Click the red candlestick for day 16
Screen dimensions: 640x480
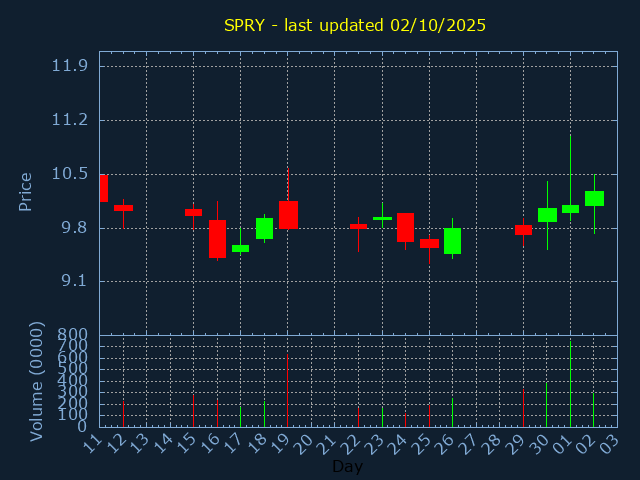pyautogui.click(x=217, y=239)
